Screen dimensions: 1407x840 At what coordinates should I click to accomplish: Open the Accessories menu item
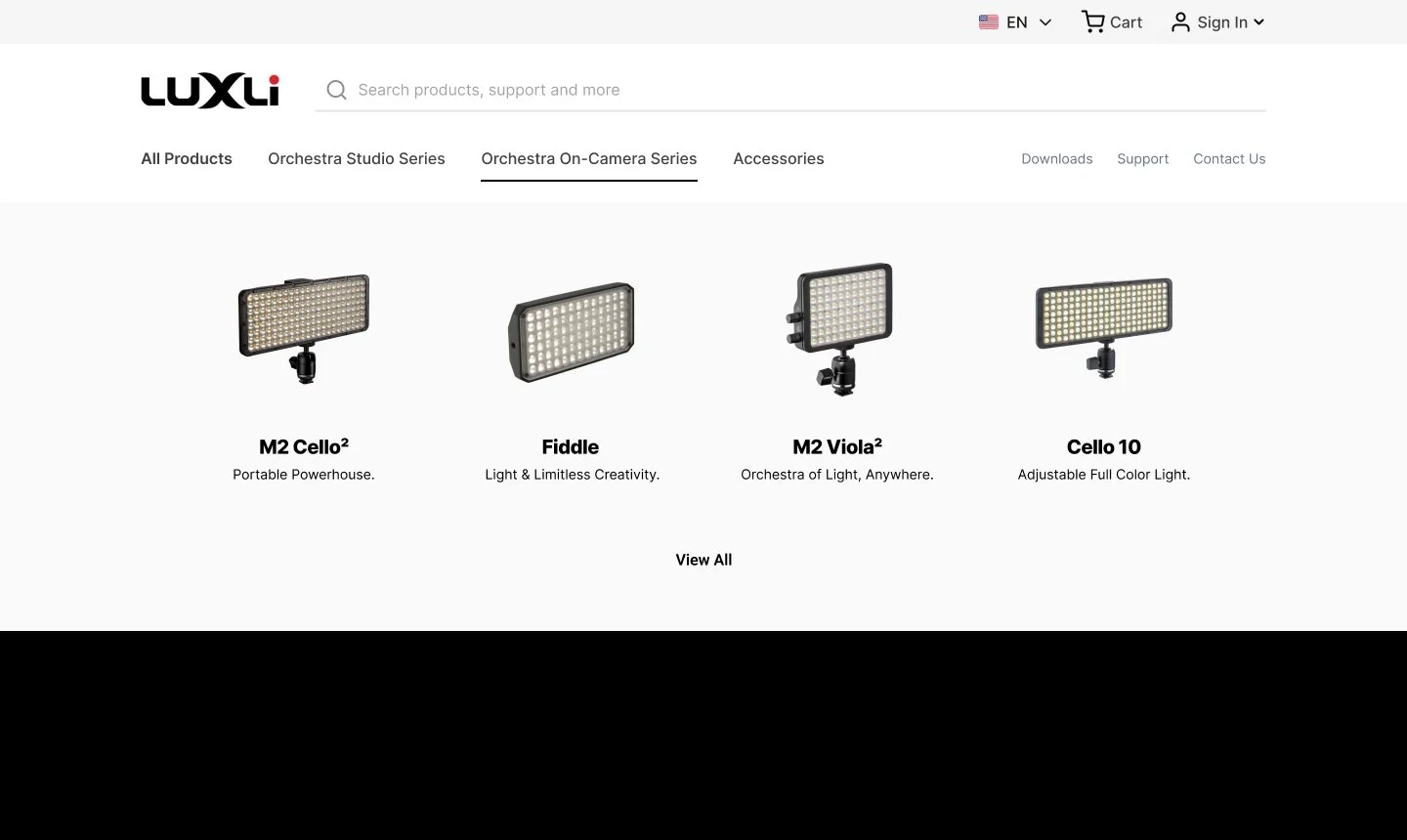779,158
